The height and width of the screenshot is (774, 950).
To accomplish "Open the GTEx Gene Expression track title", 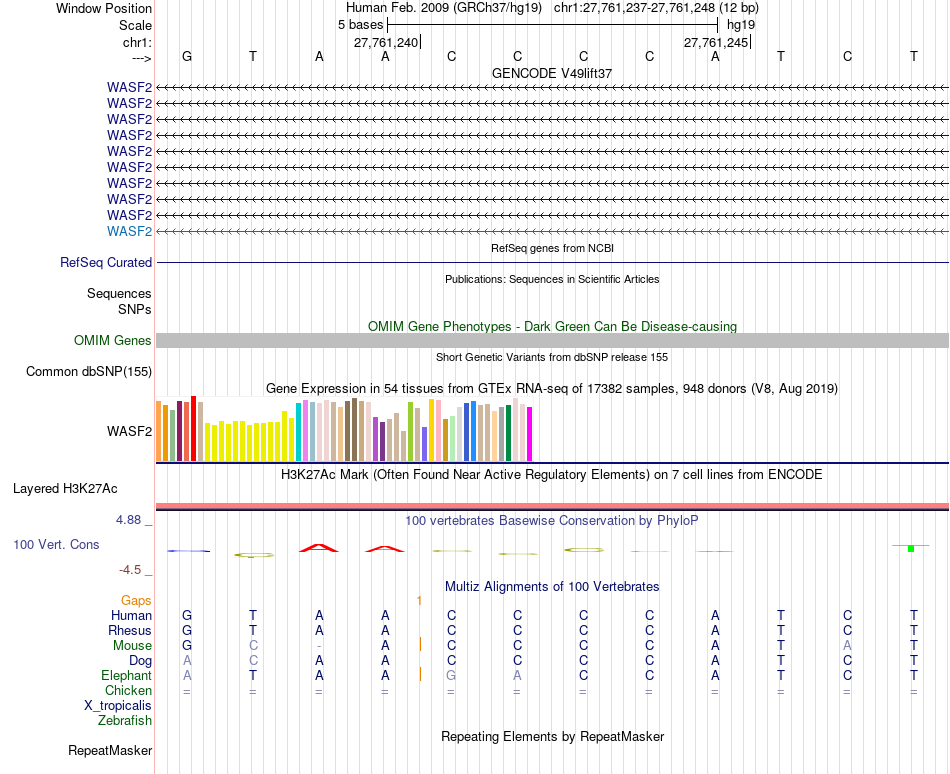I will click(x=552, y=389).
